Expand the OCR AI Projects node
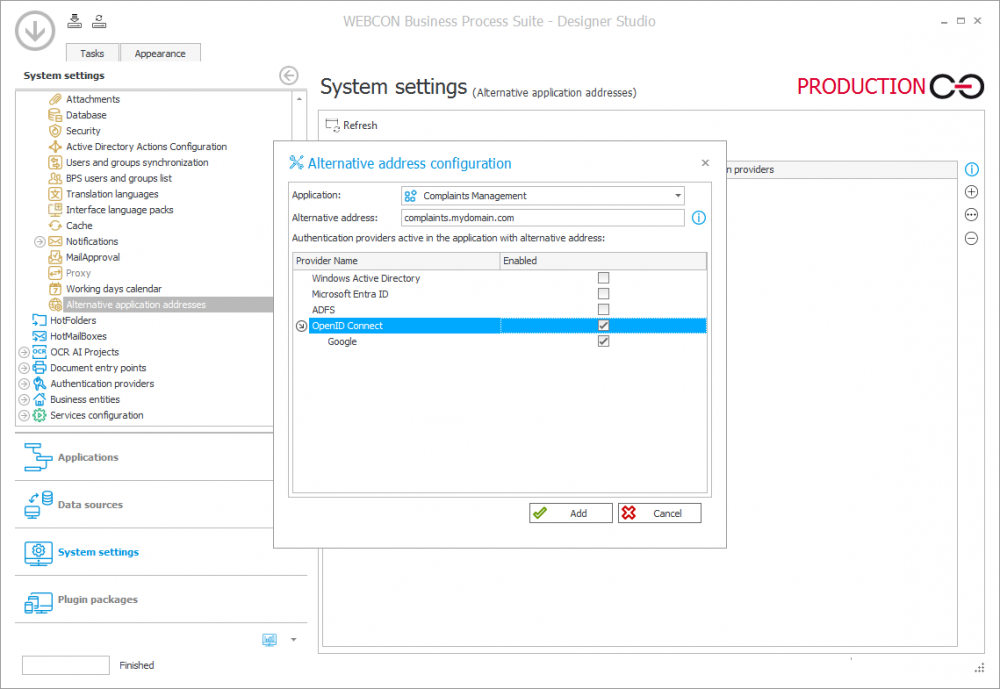 (x=24, y=352)
